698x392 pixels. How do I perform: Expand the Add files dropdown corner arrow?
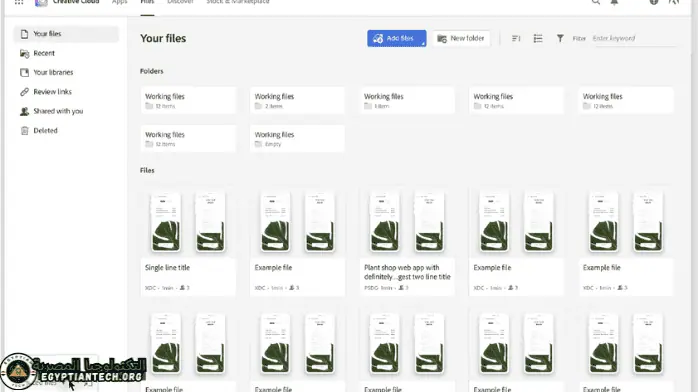click(x=423, y=44)
